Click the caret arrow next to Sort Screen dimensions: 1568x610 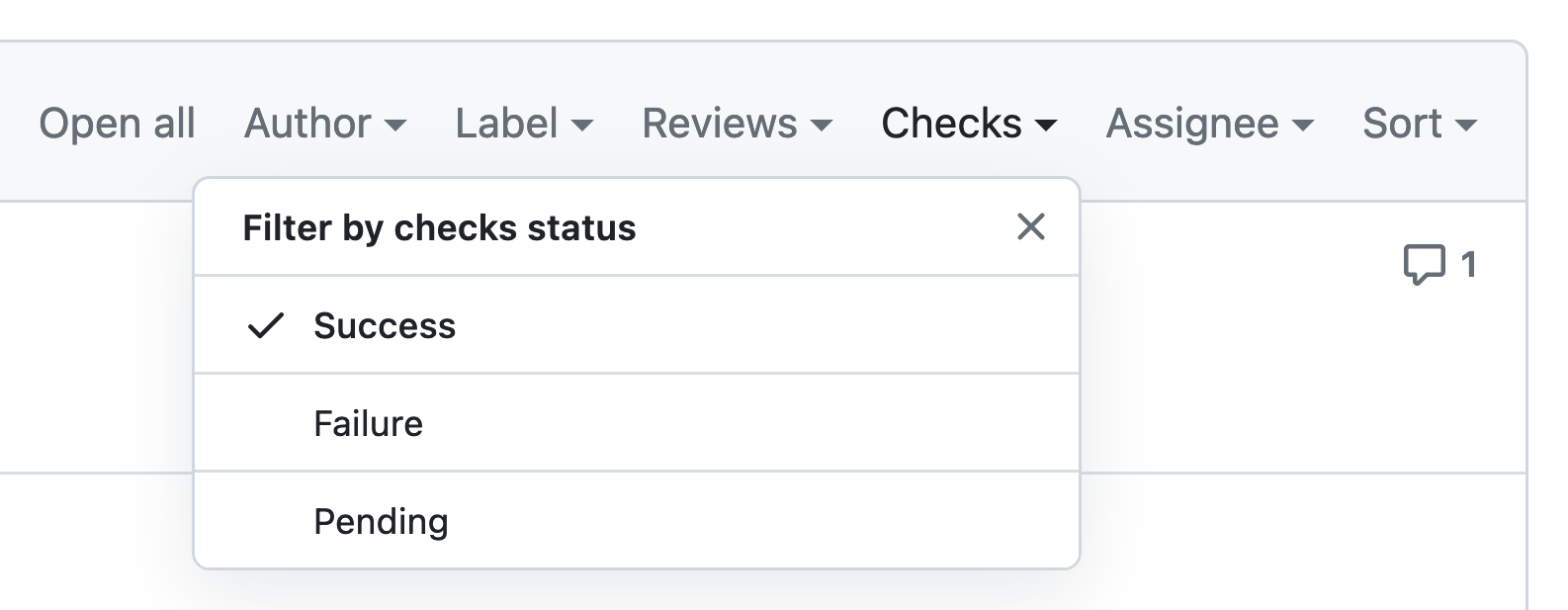point(1467,126)
